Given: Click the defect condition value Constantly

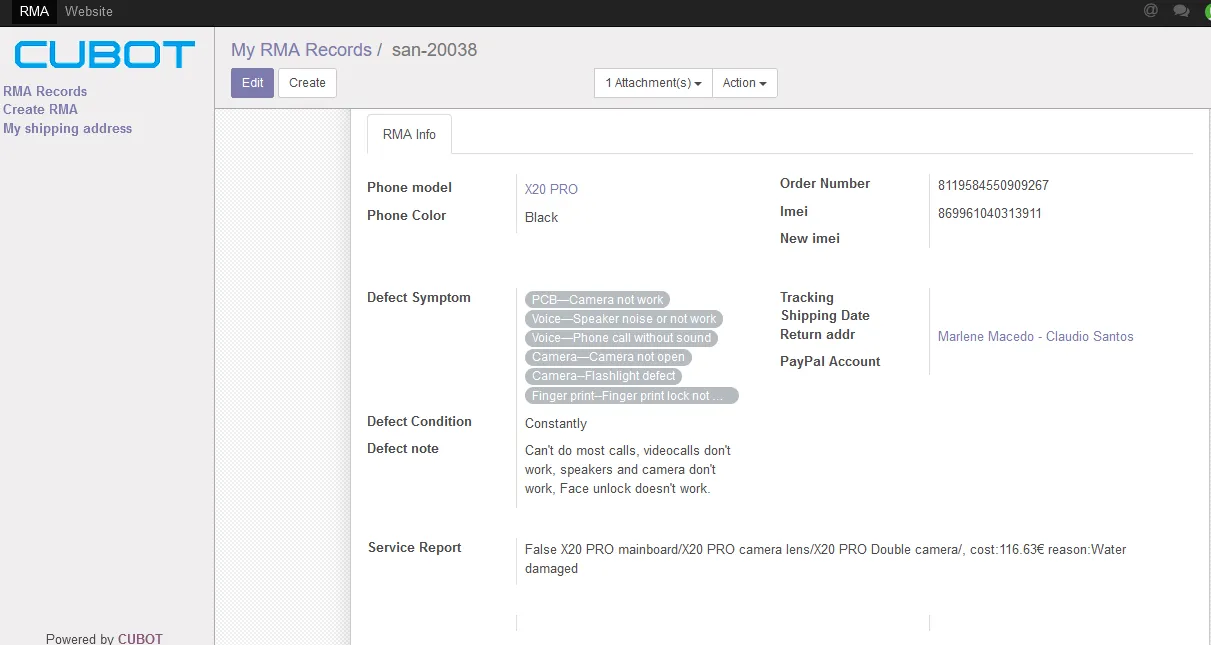Looking at the screenshot, I should pos(556,423).
